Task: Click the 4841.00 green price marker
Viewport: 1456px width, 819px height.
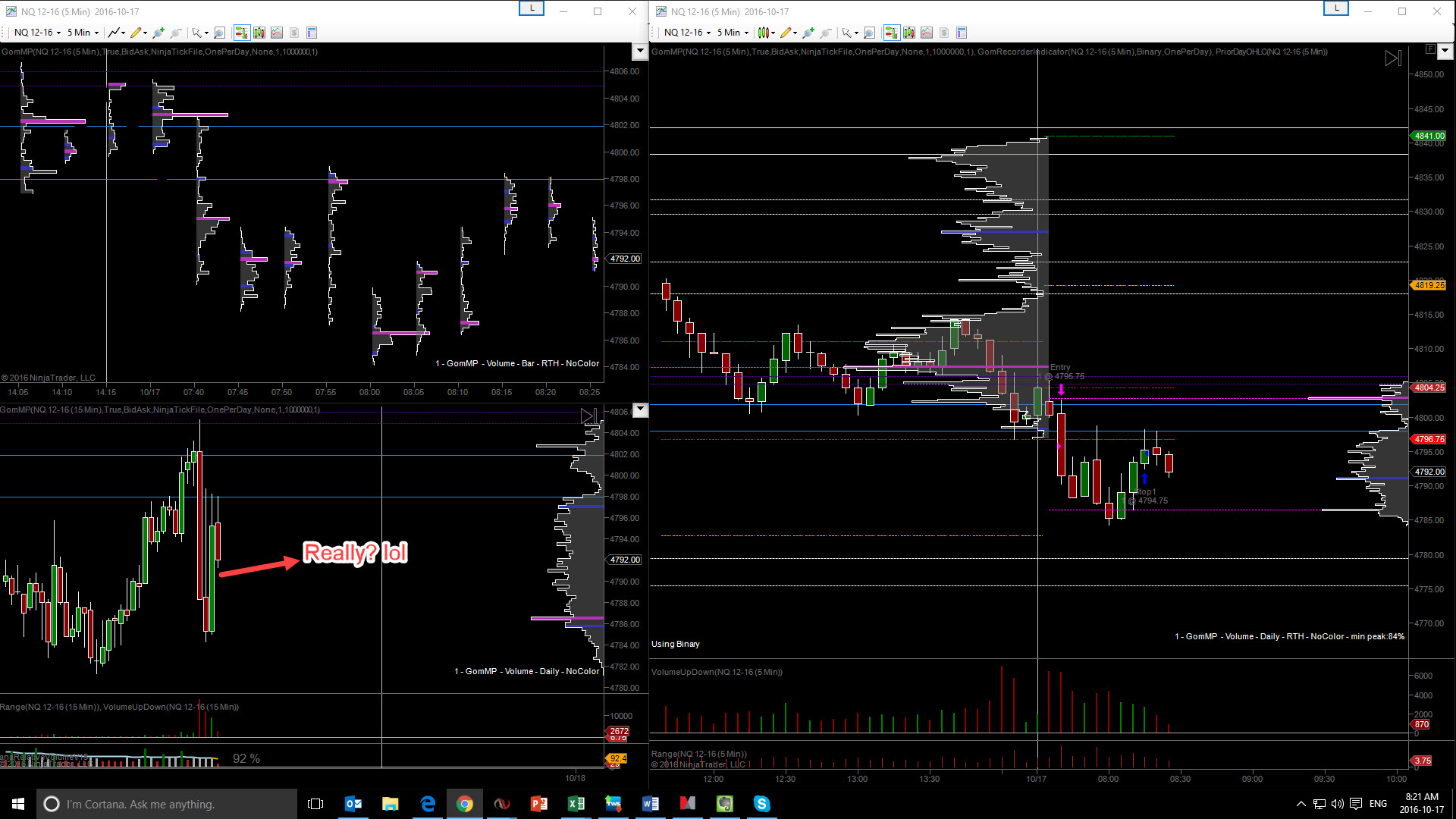Action: (x=1429, y=136)
